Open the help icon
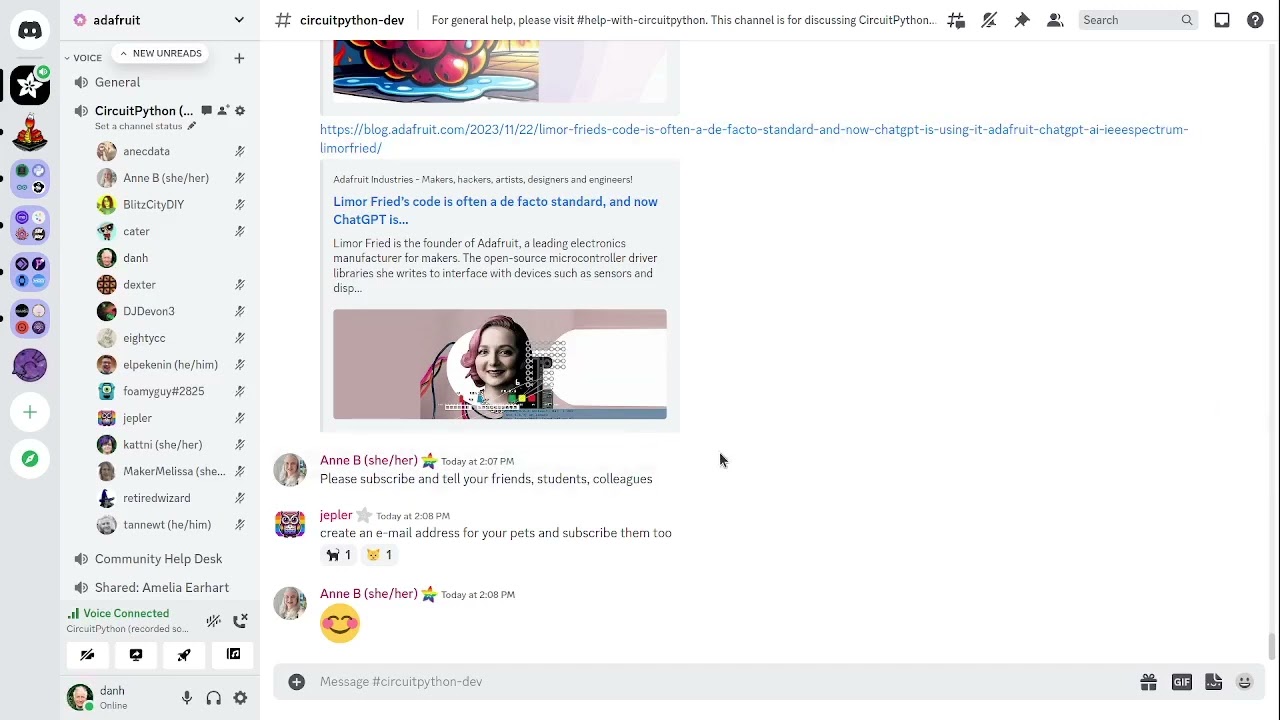The image size is (1280, 720). coord(1255,20)
